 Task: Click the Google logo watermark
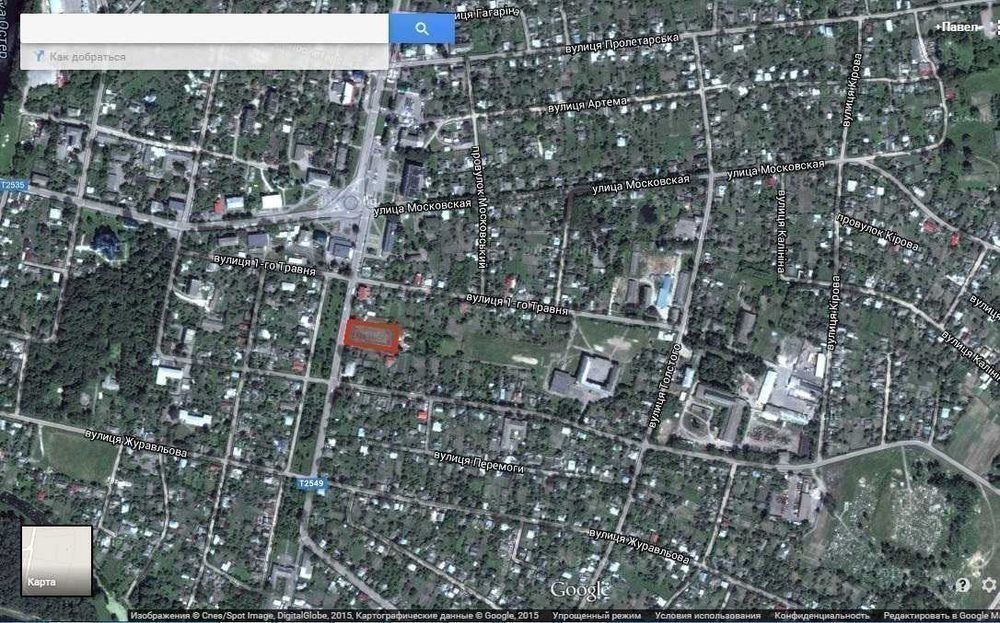coord(579,590)
